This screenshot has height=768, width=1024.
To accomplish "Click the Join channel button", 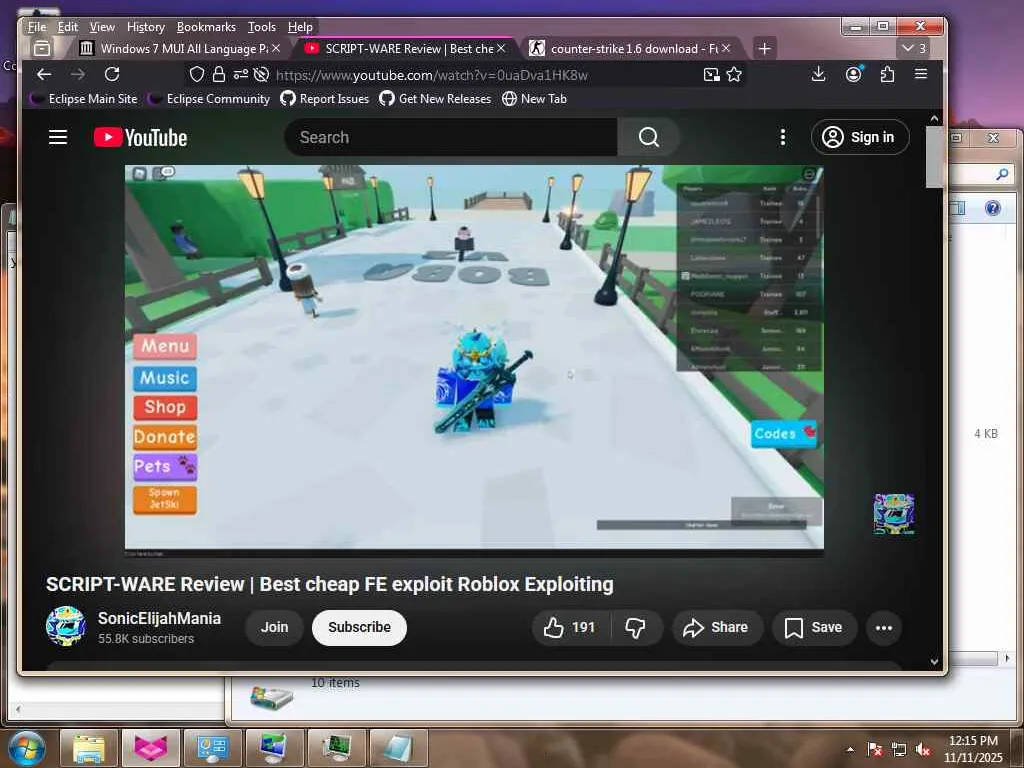I will coord(274,628).
